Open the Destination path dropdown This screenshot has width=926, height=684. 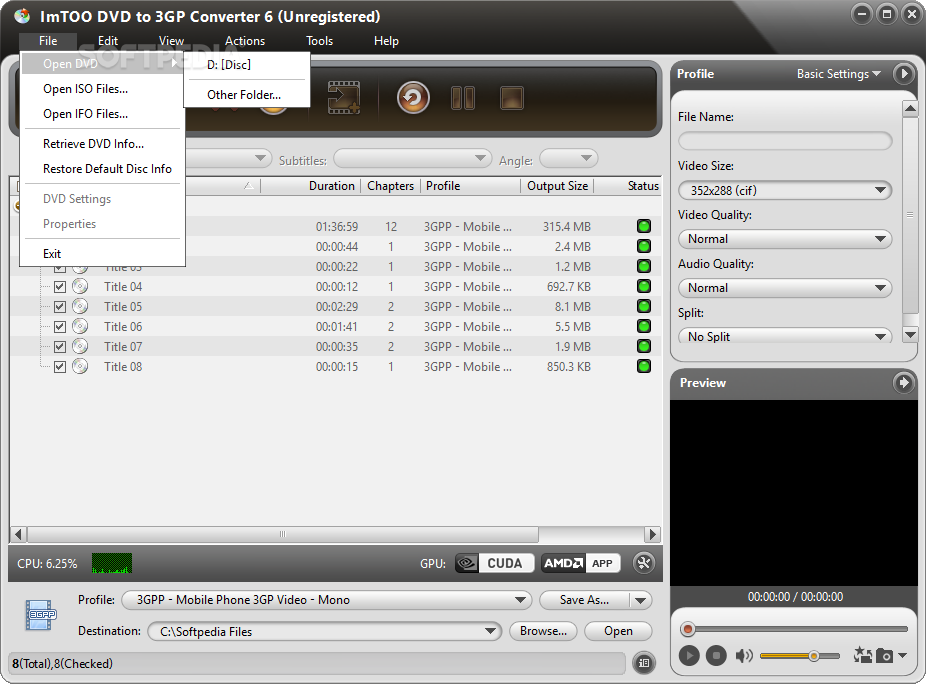click(x=324, y=631)
